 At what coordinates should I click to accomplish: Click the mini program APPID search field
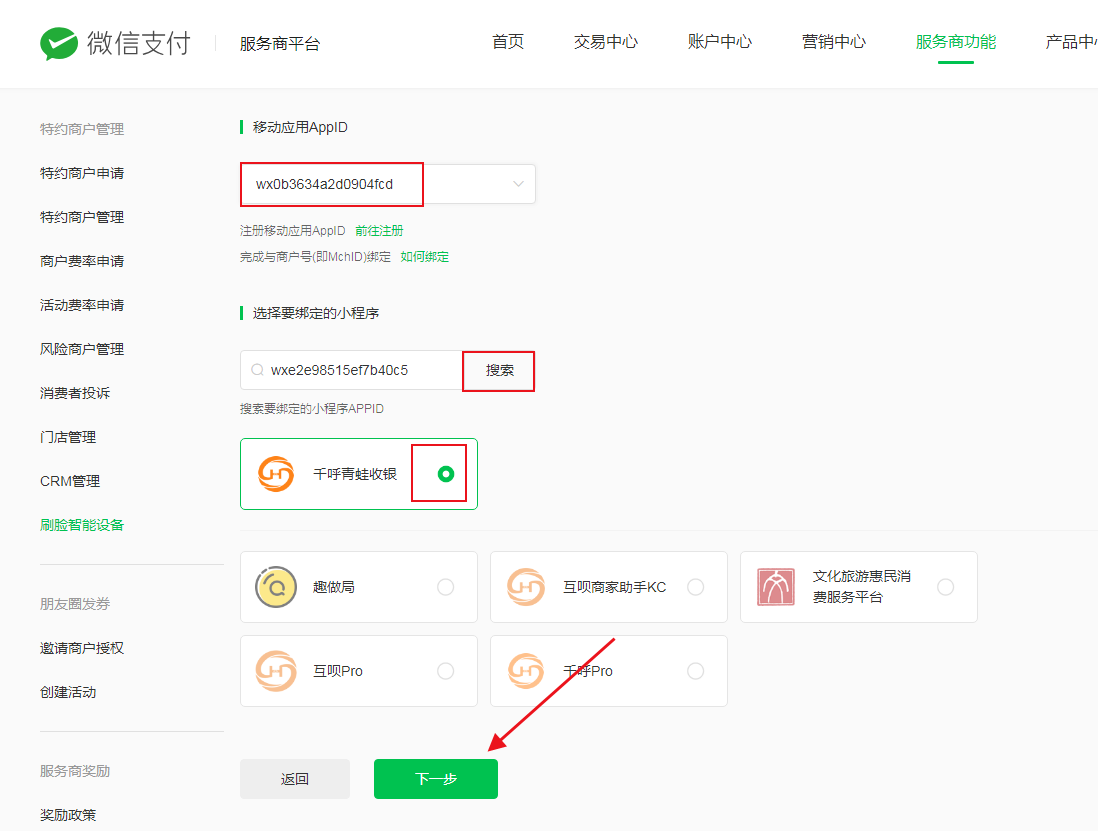point(352,370)
